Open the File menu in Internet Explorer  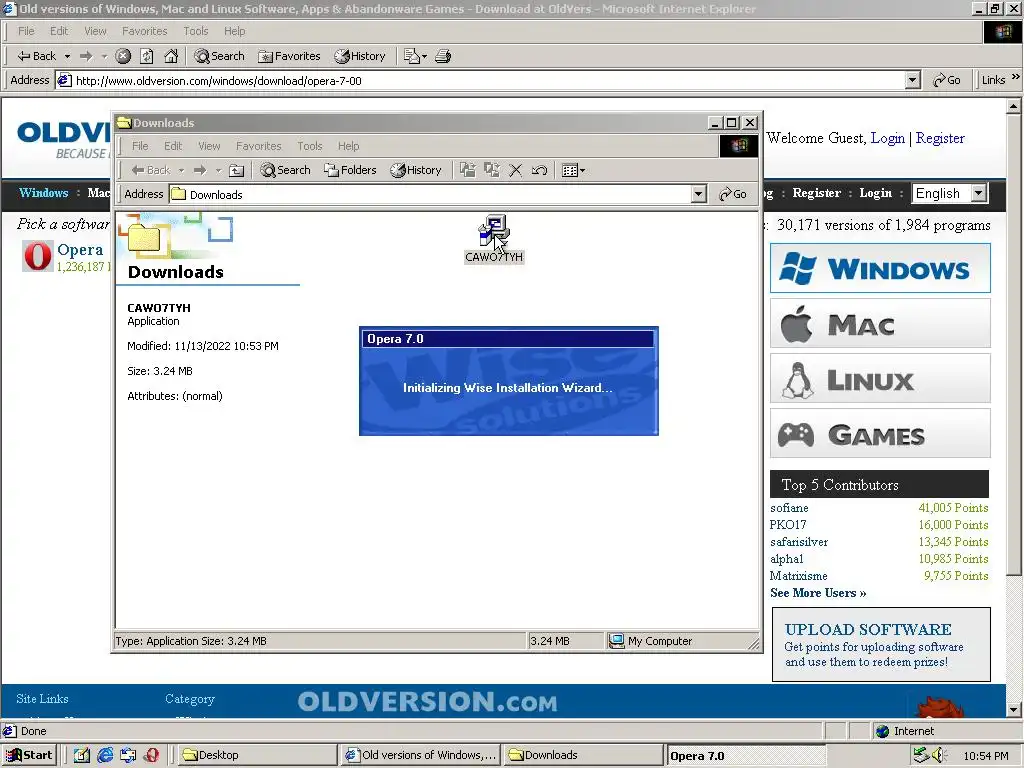click(26, 31)
